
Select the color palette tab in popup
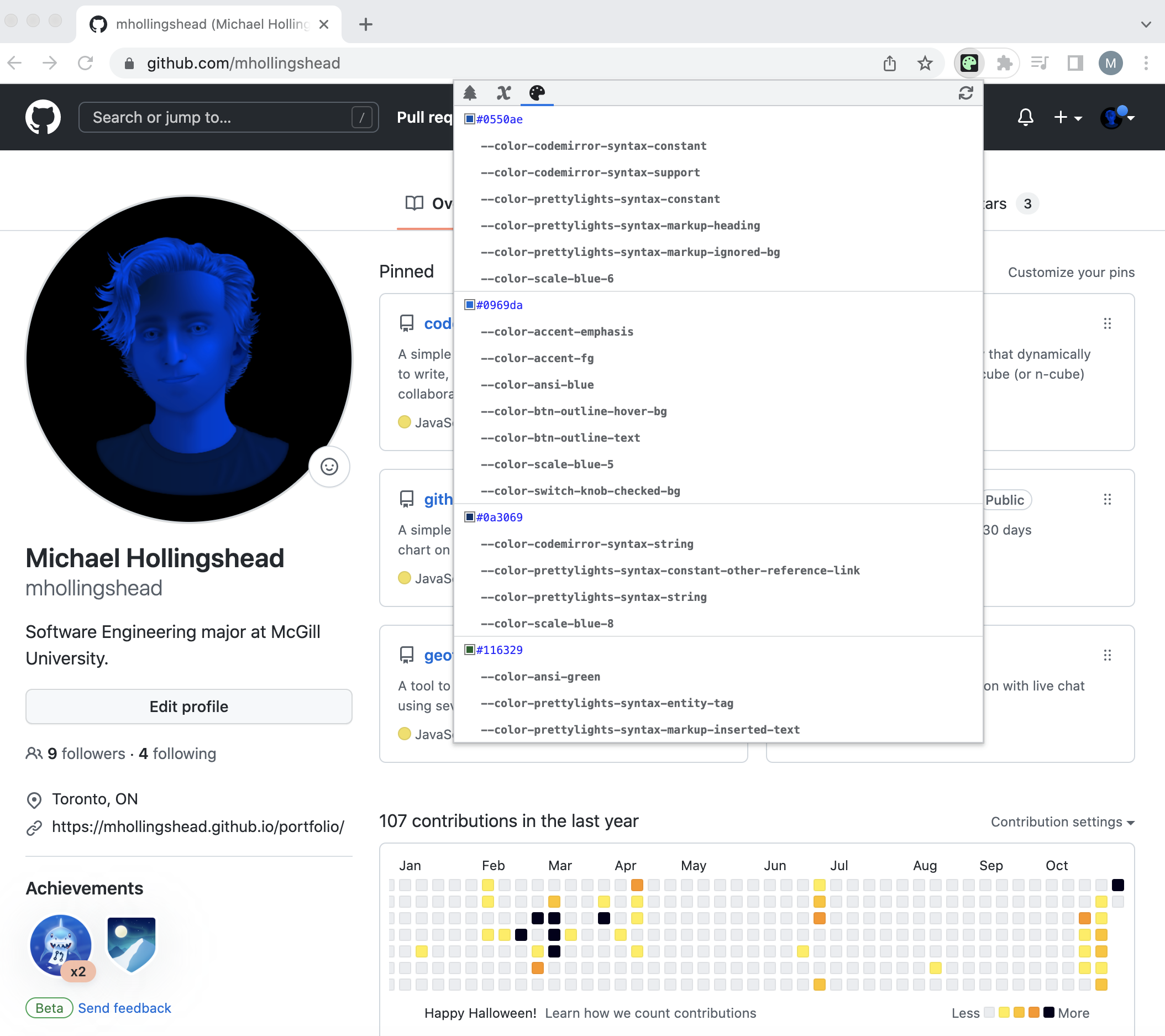click(x=537, y=93)
